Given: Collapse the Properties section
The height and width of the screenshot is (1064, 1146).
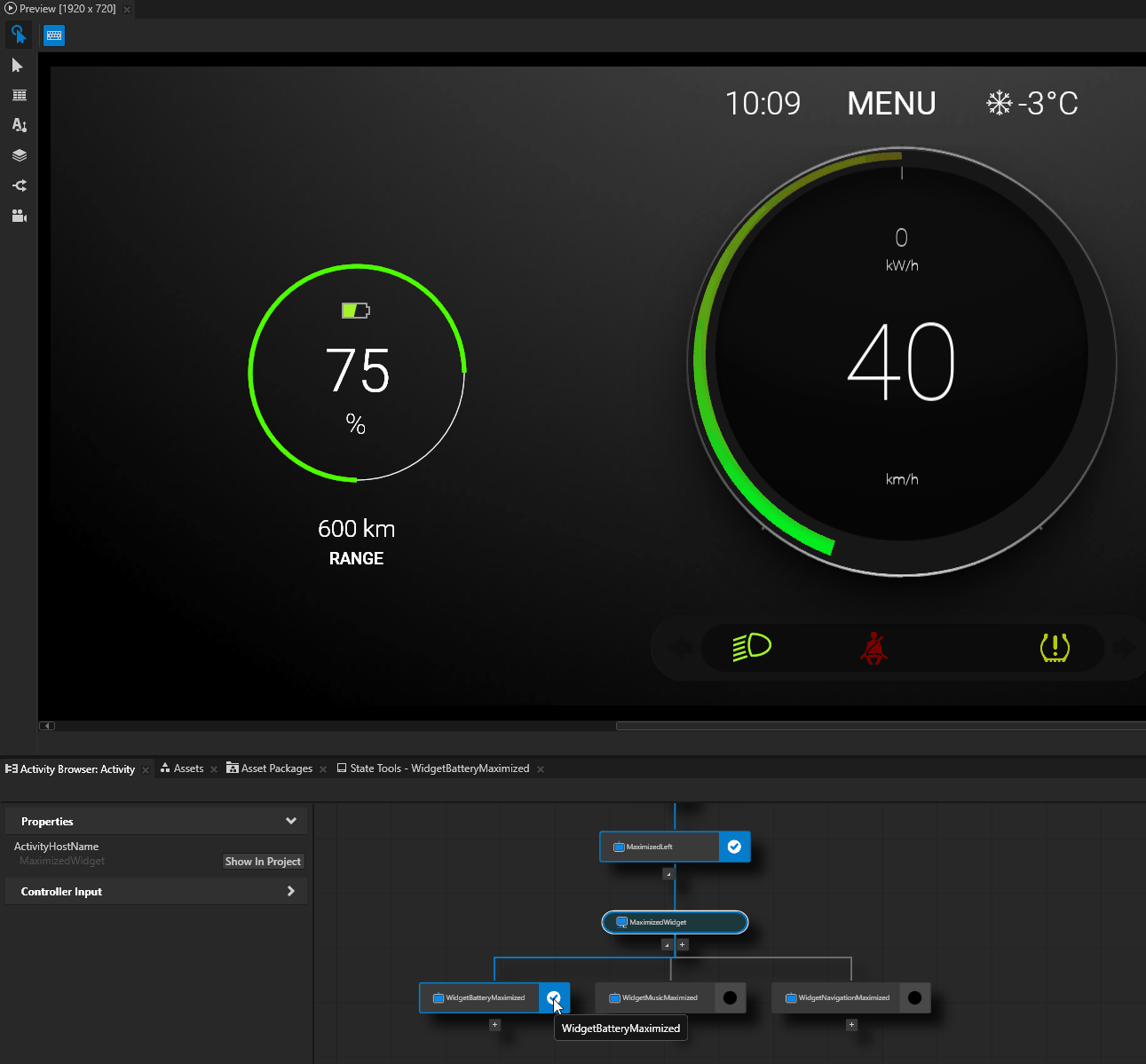Looking at the screenshot, I should [x=290, y=821].
